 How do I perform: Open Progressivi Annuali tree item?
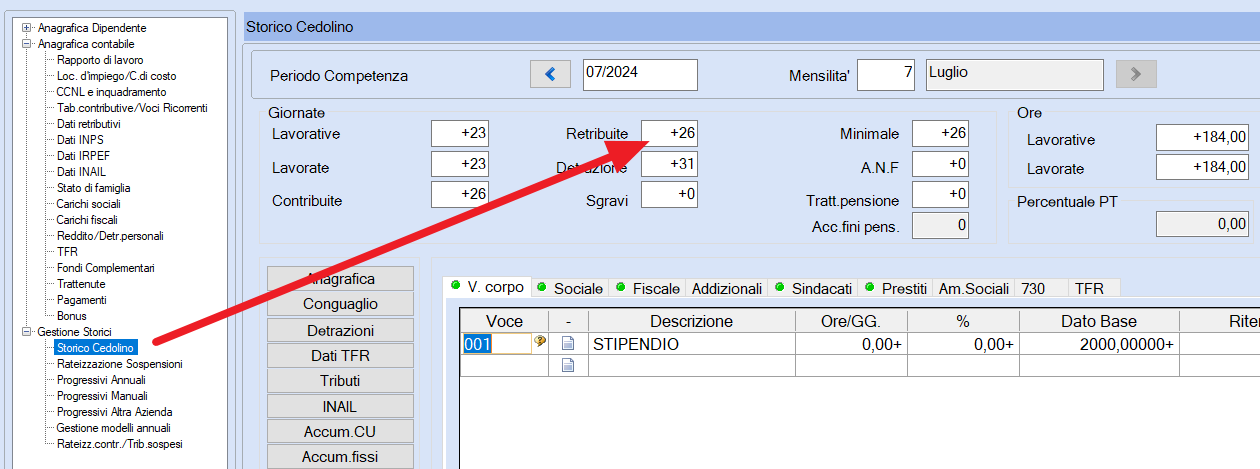pos(101,380)
